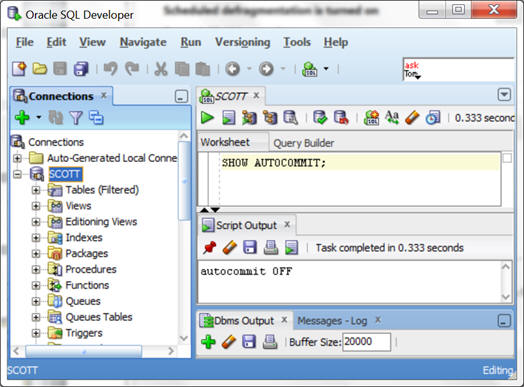Click Refresh connections icon

(55, 117)
